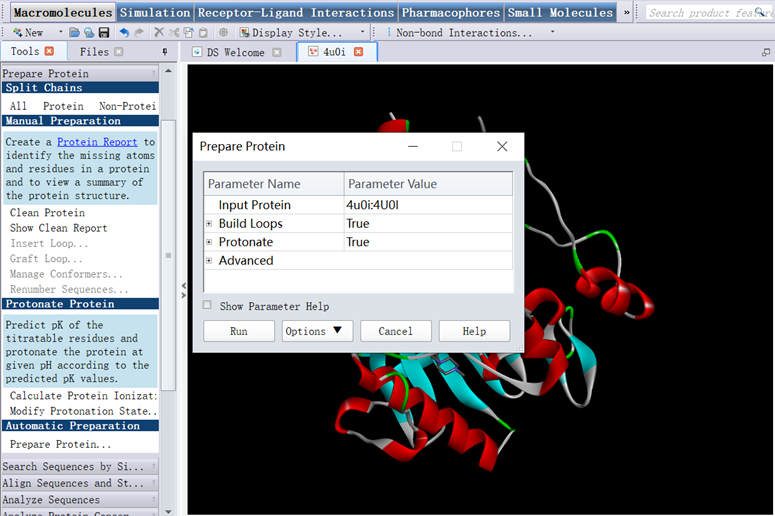This screenshot has width=775, height=516.
Task: Click the Save disk icon in toolbar
Action: [x=103, y=33]
